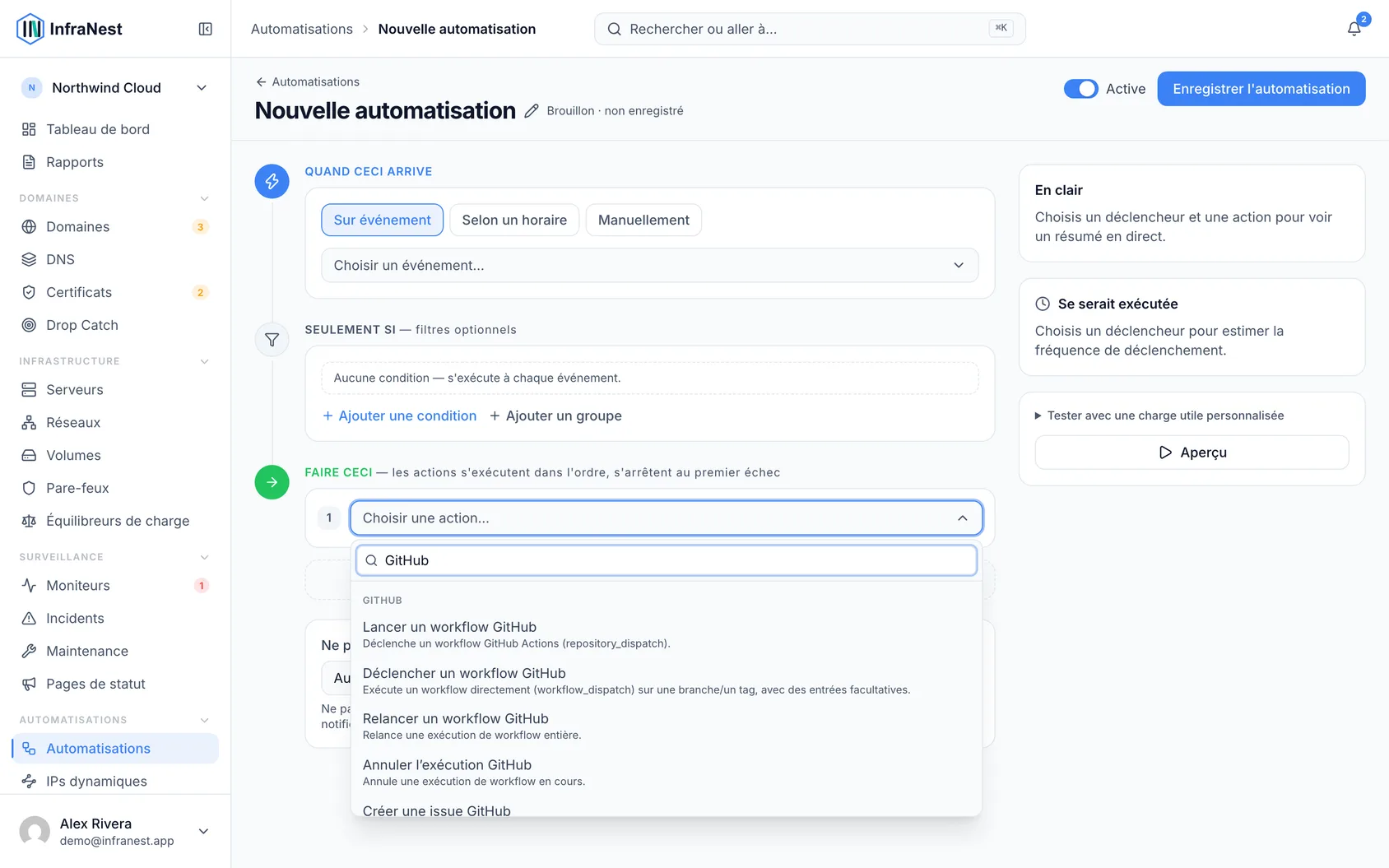1389x868 pixels.
Task: Click the Moniteurs badge showing 1
Action: (x=201, y=586)
